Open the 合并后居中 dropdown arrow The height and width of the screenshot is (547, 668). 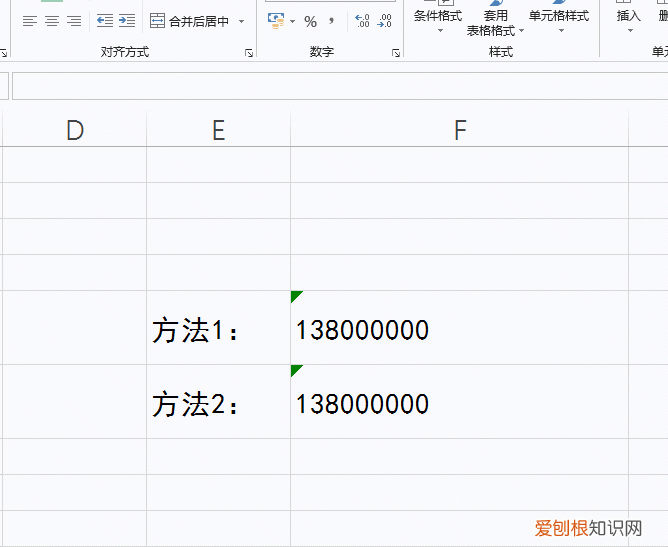pos(242,21)
